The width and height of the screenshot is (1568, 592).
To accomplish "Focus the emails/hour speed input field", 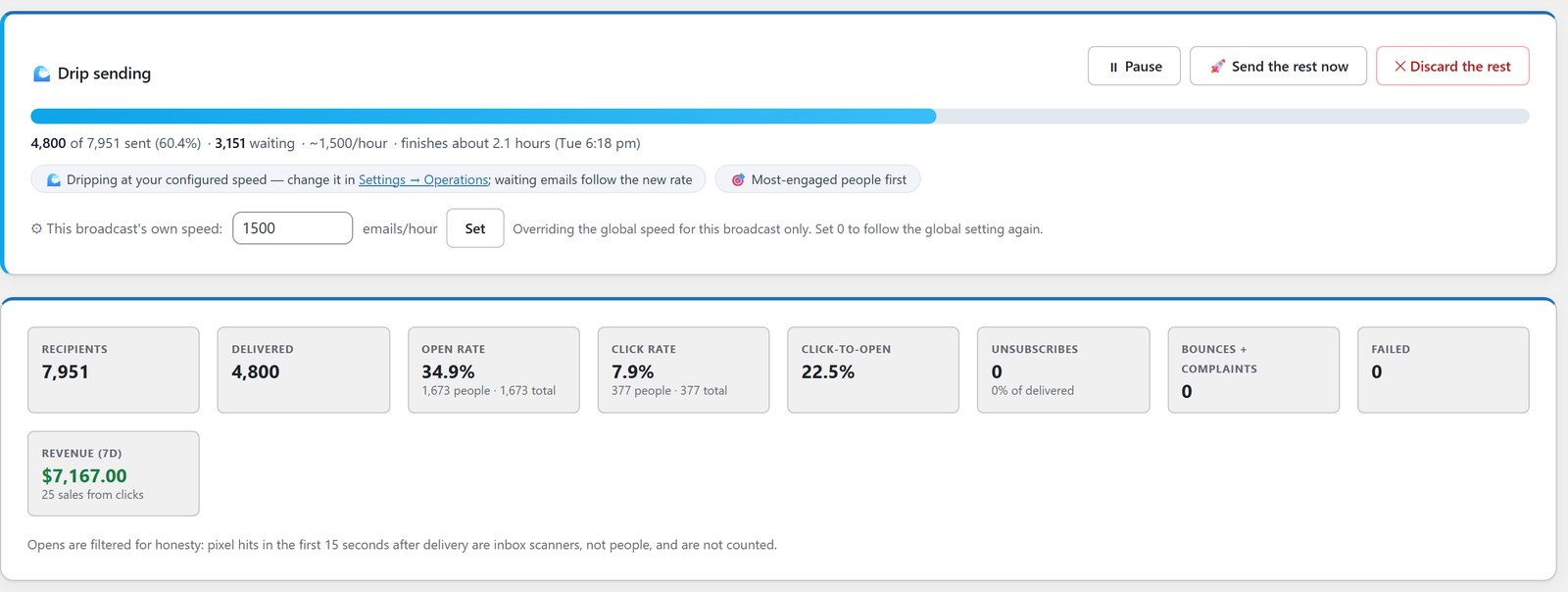I will (292, 228).
